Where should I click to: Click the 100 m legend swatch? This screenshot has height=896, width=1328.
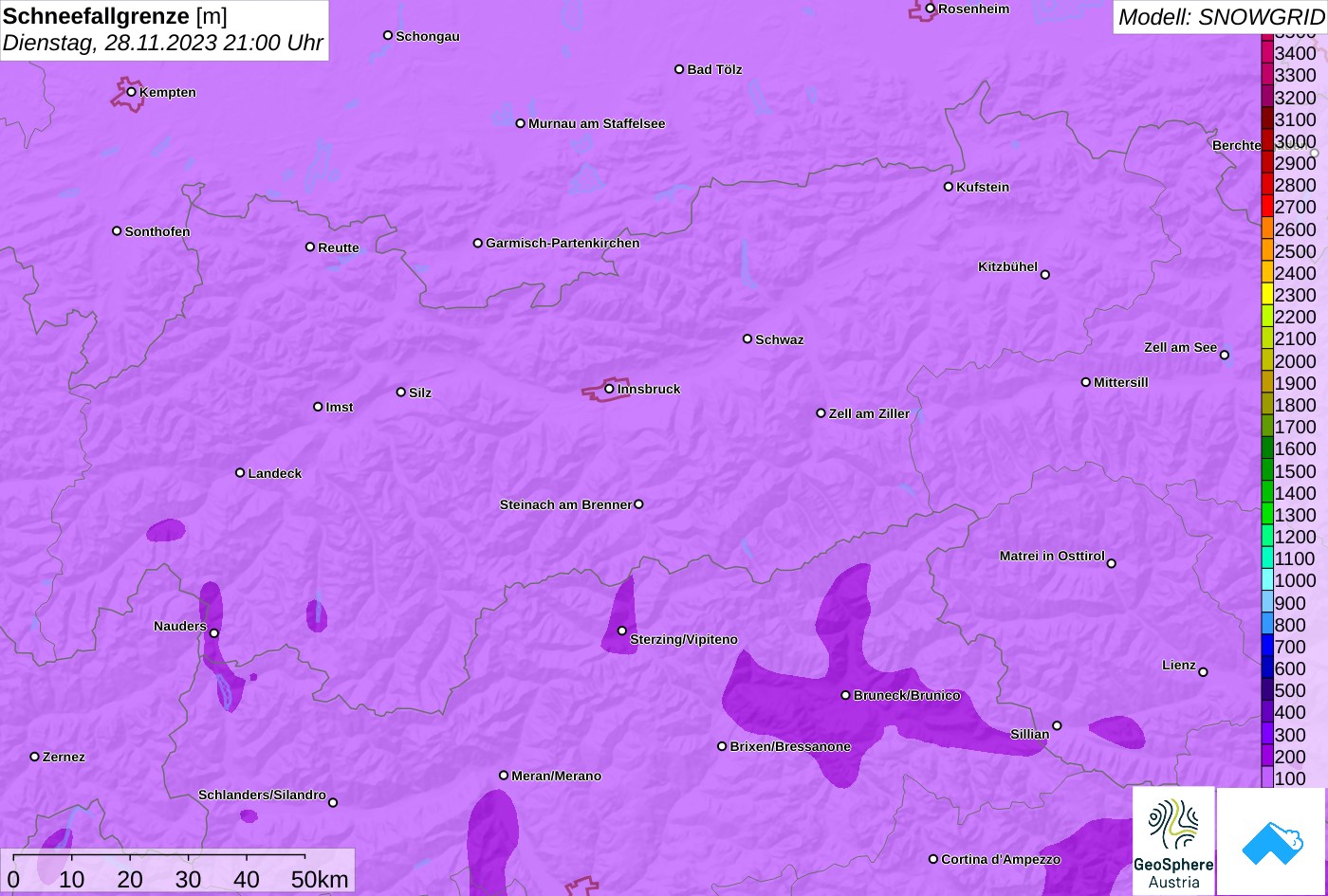point(1266,777)
